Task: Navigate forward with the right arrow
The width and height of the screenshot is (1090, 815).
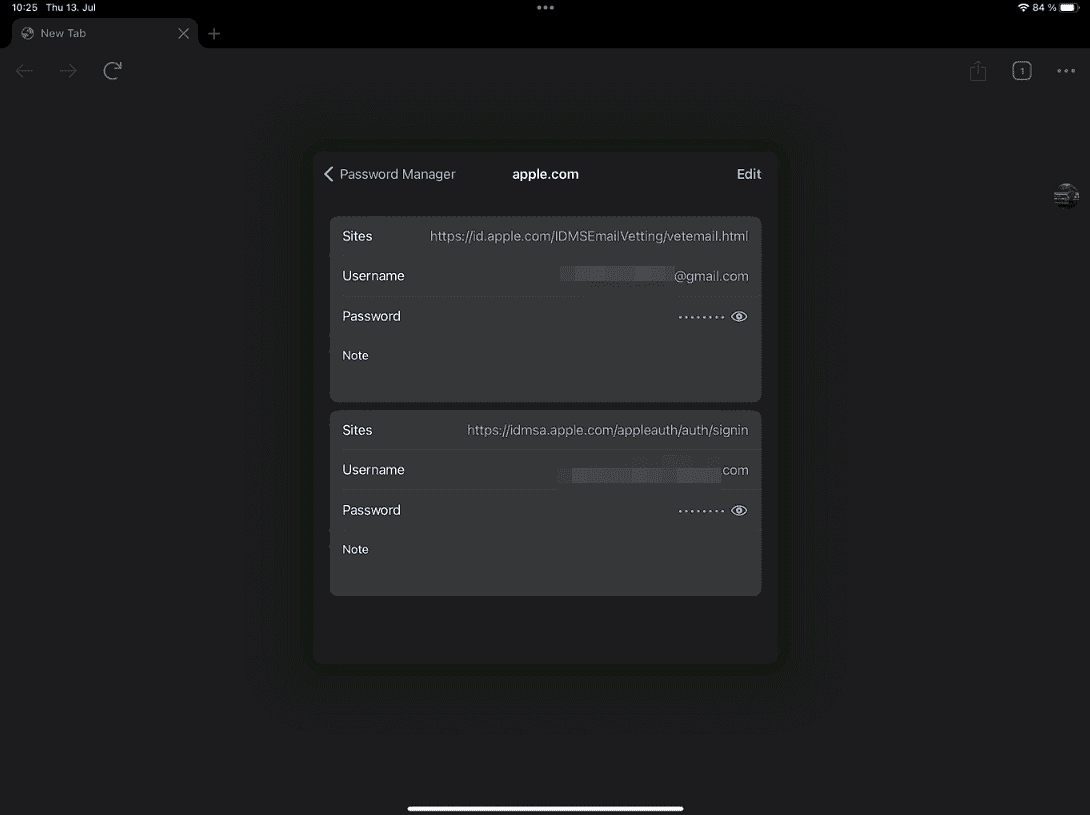Action: (x=68, y=70)
